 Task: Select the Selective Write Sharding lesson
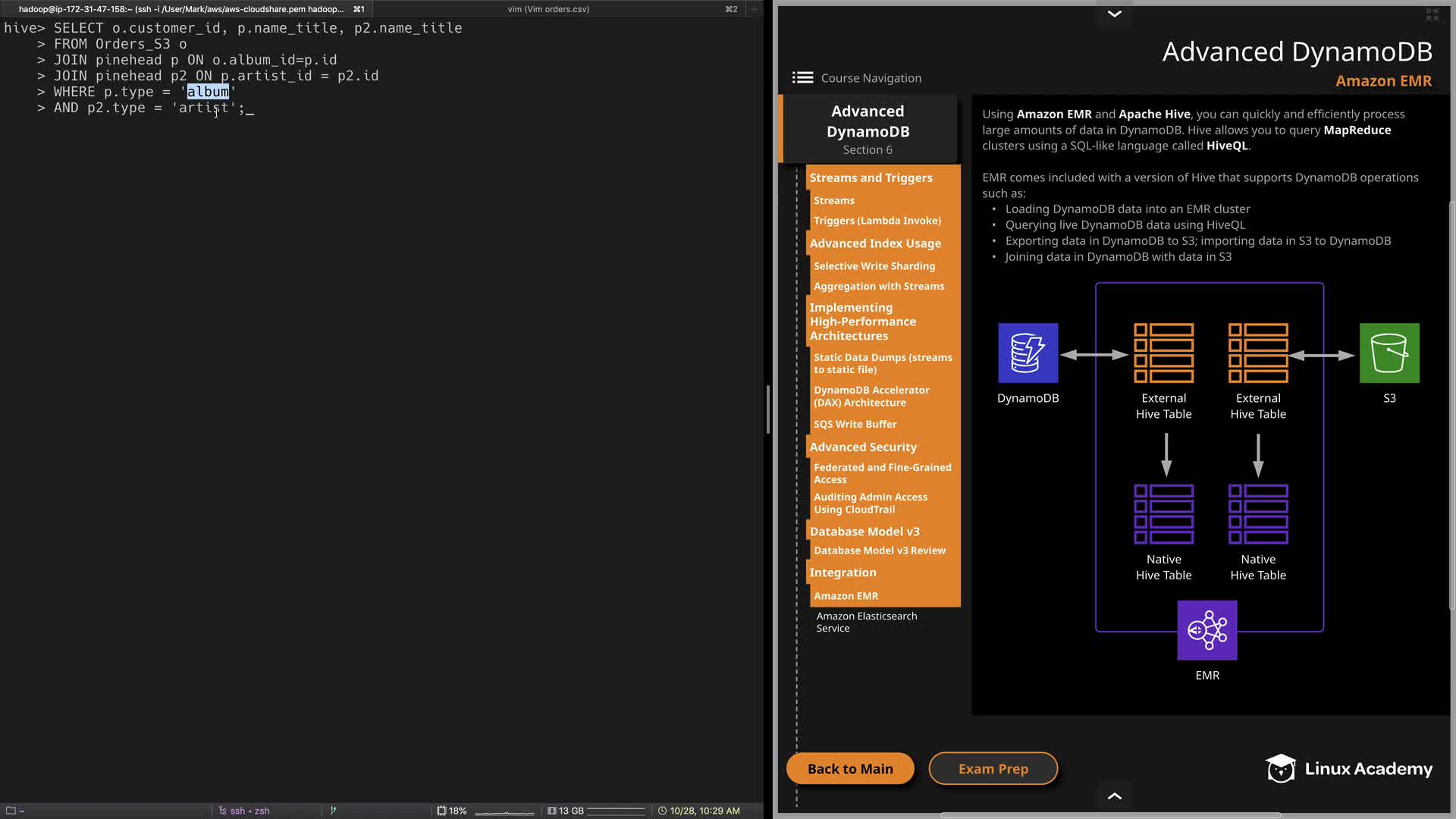click(x=874, y=266)
